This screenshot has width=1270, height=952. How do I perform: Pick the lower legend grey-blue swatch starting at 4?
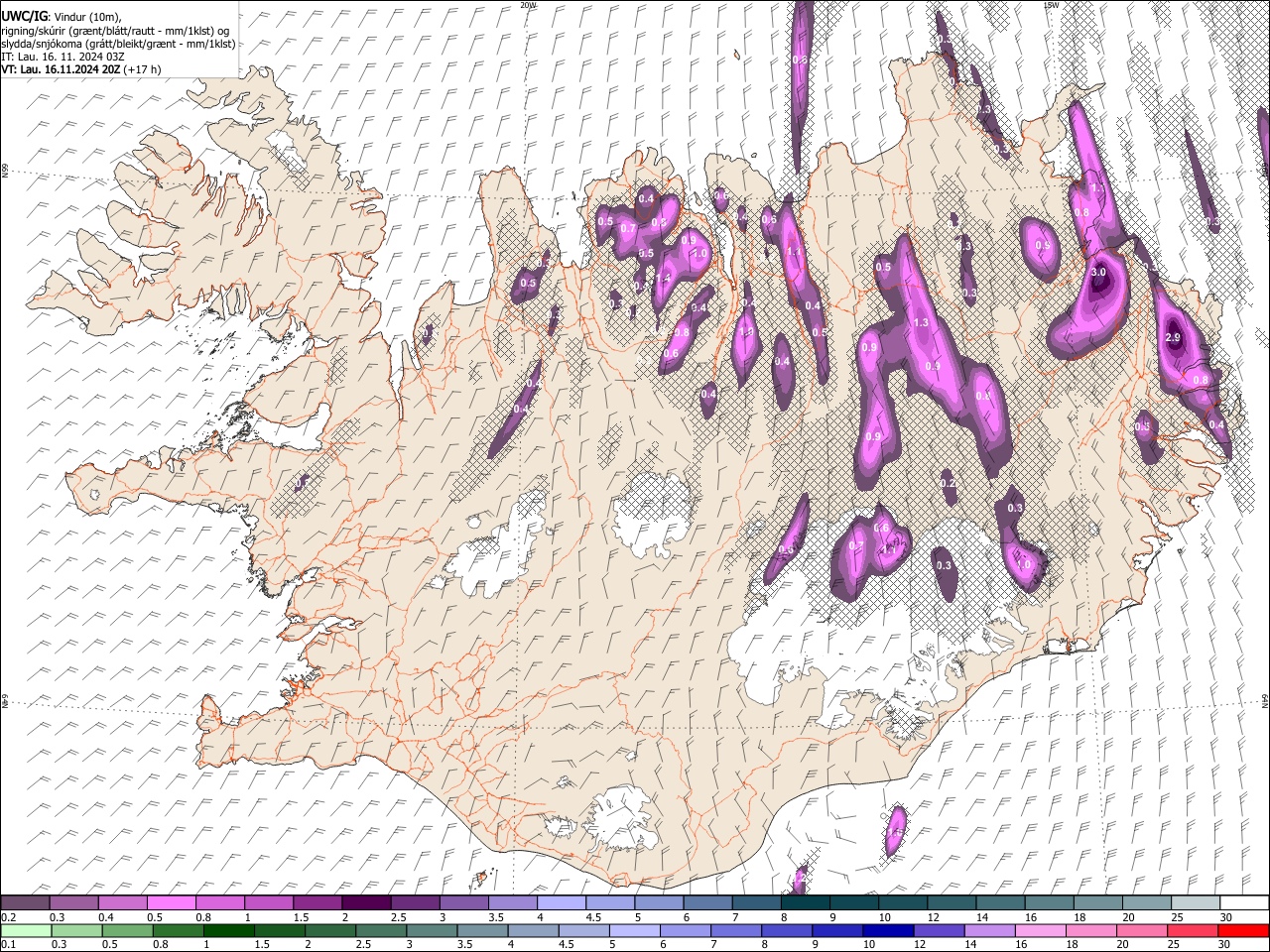(x=533, y=930)
